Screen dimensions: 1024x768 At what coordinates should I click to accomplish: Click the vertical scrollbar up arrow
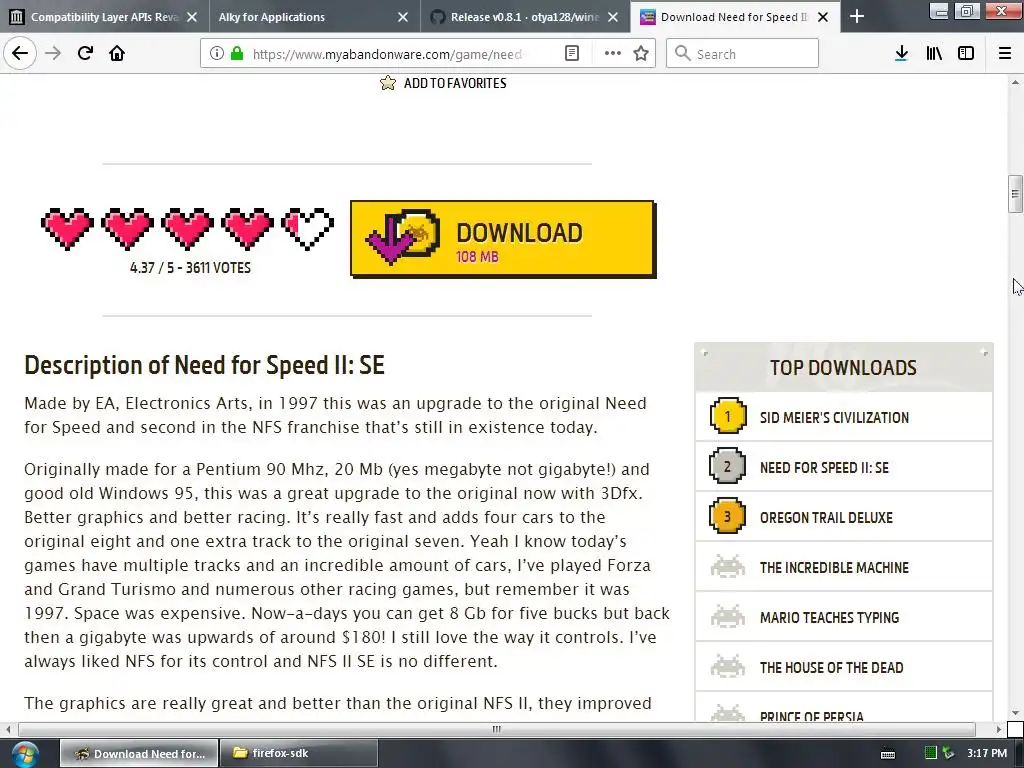tap(1015, 82)
